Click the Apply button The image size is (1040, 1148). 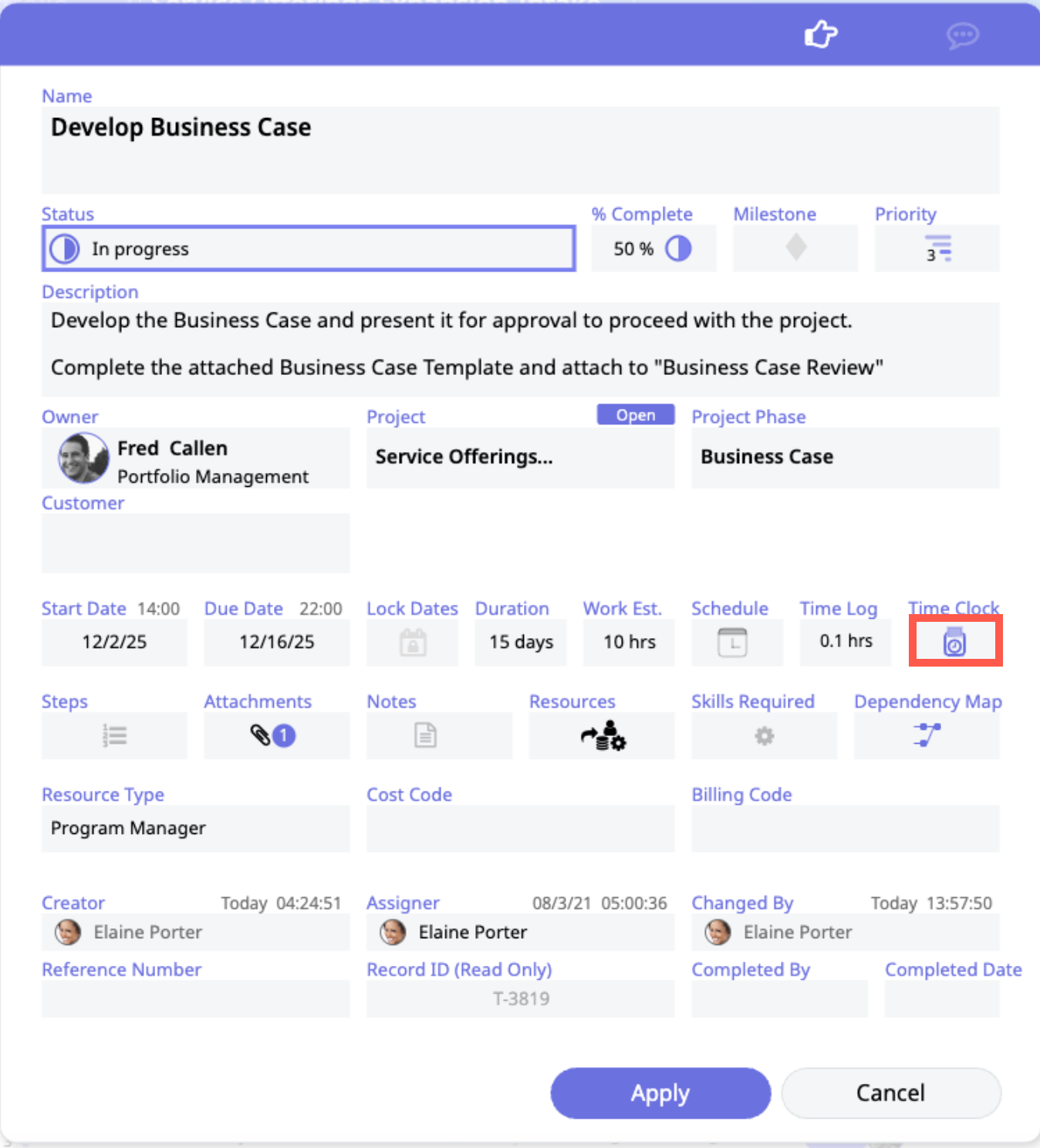click(660, 1093)
